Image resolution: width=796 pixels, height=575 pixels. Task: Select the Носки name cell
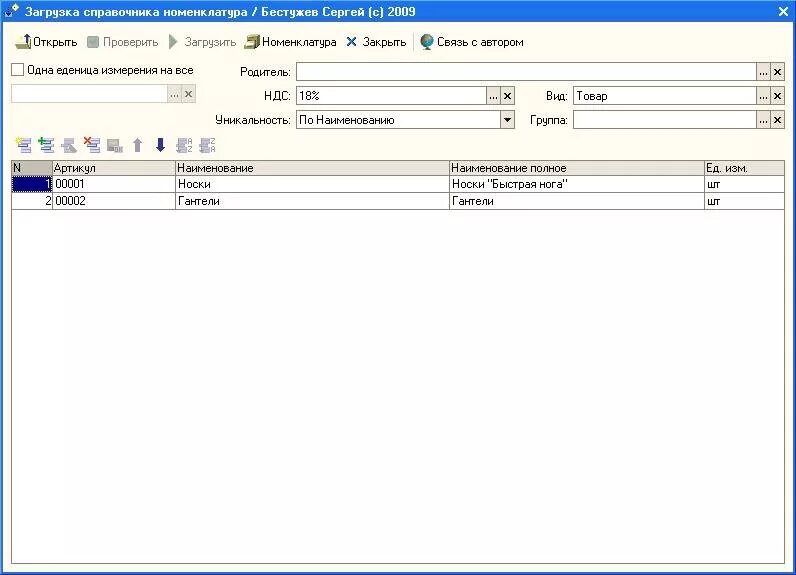coord(312,184)
